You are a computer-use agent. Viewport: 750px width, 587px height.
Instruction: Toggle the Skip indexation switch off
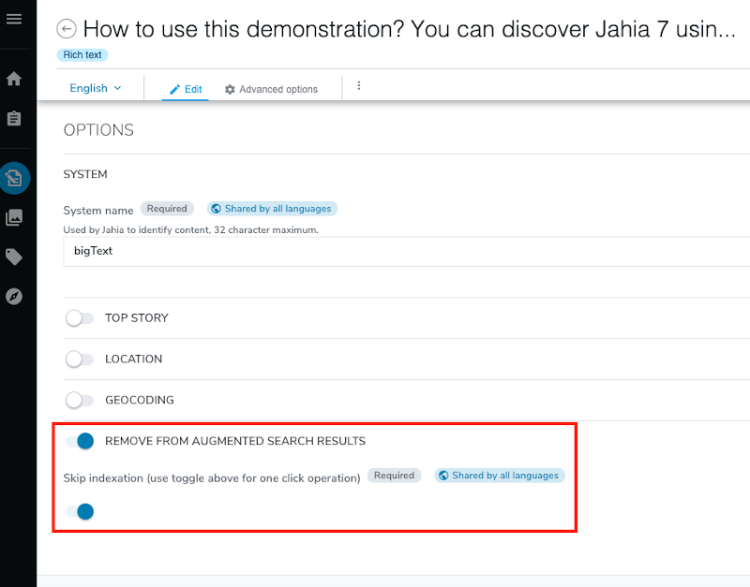point(80,511)
